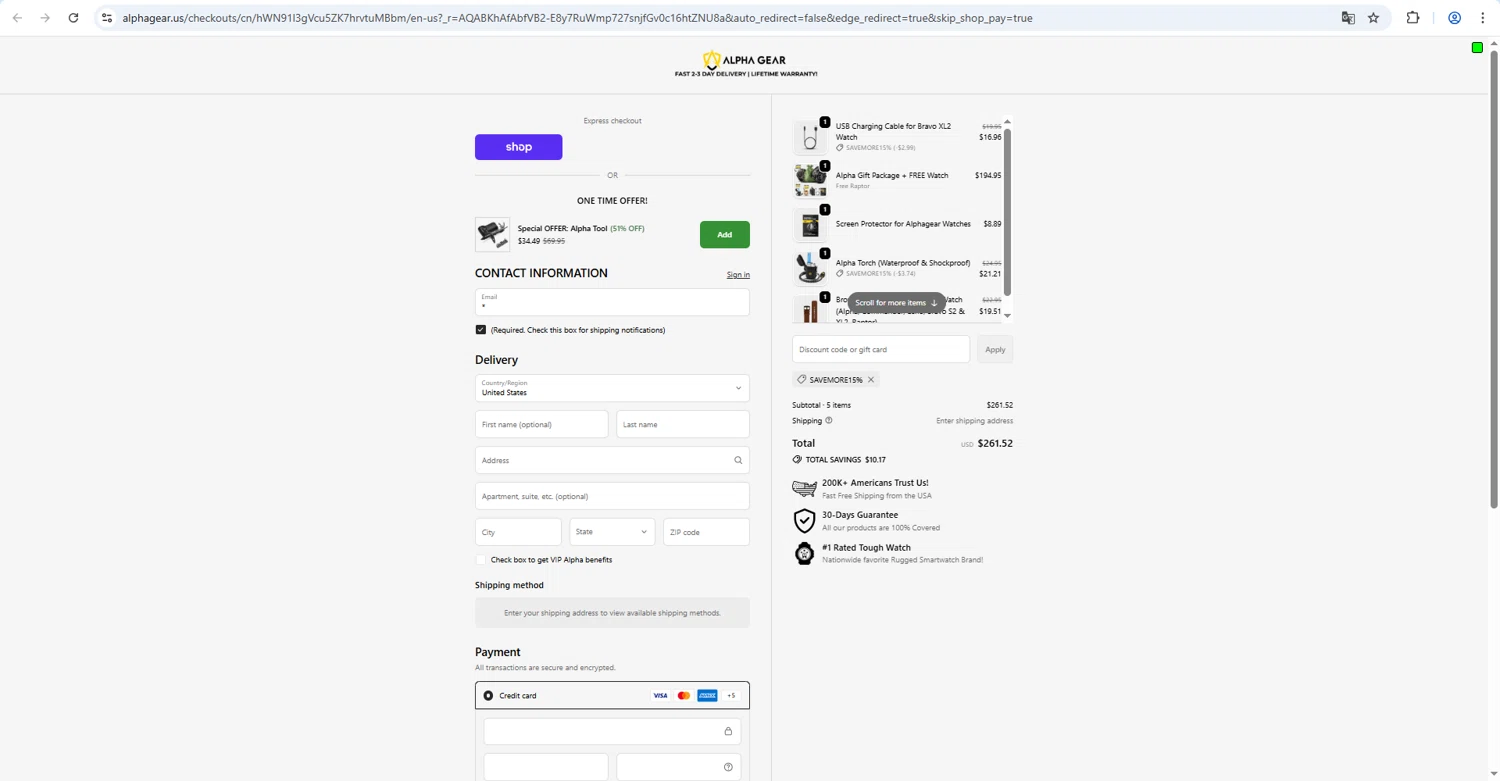The width and height of the screenshot is (1500, 781).
Task: Go forward using the browser forward arrow
Action: [x=45, y=18]
